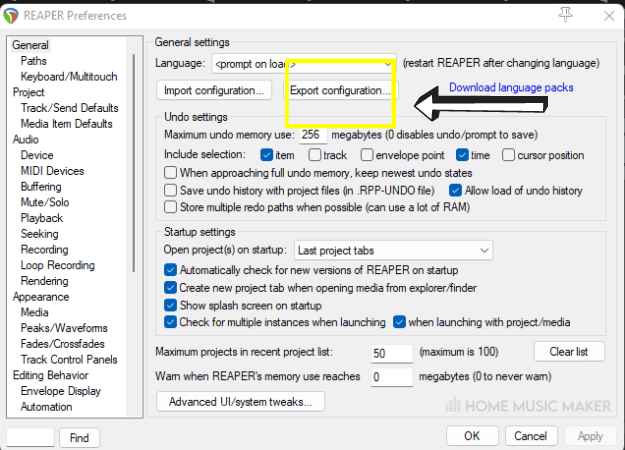Click the Find button

[x=79, y=438]
